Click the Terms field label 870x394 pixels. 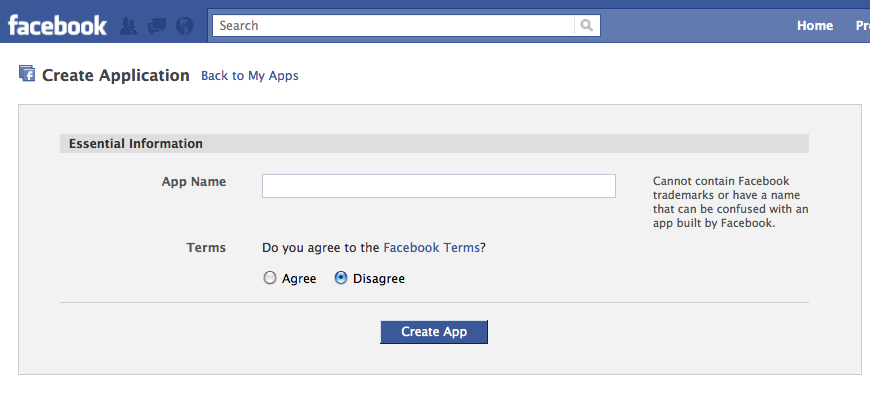click(x=206, y=247)
